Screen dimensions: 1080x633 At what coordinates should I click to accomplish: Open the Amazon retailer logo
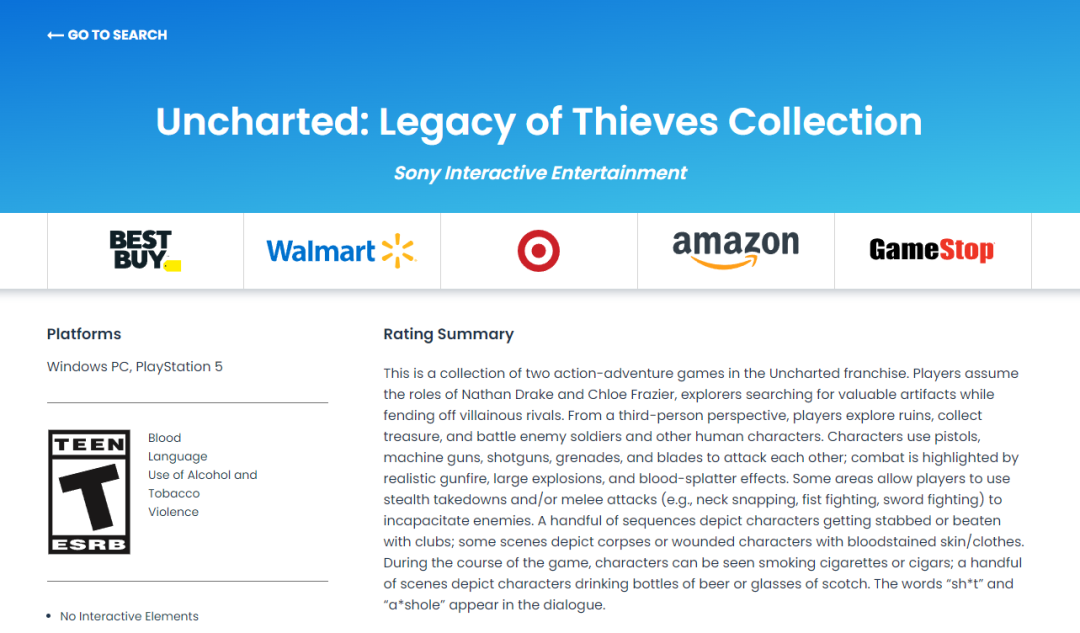point(735,250)
